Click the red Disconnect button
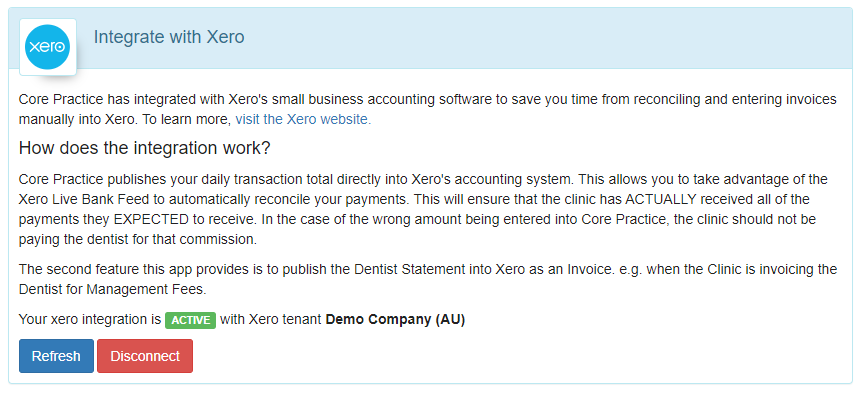The width and height of the screenshot is (856, 393). (x=145, y=356)
